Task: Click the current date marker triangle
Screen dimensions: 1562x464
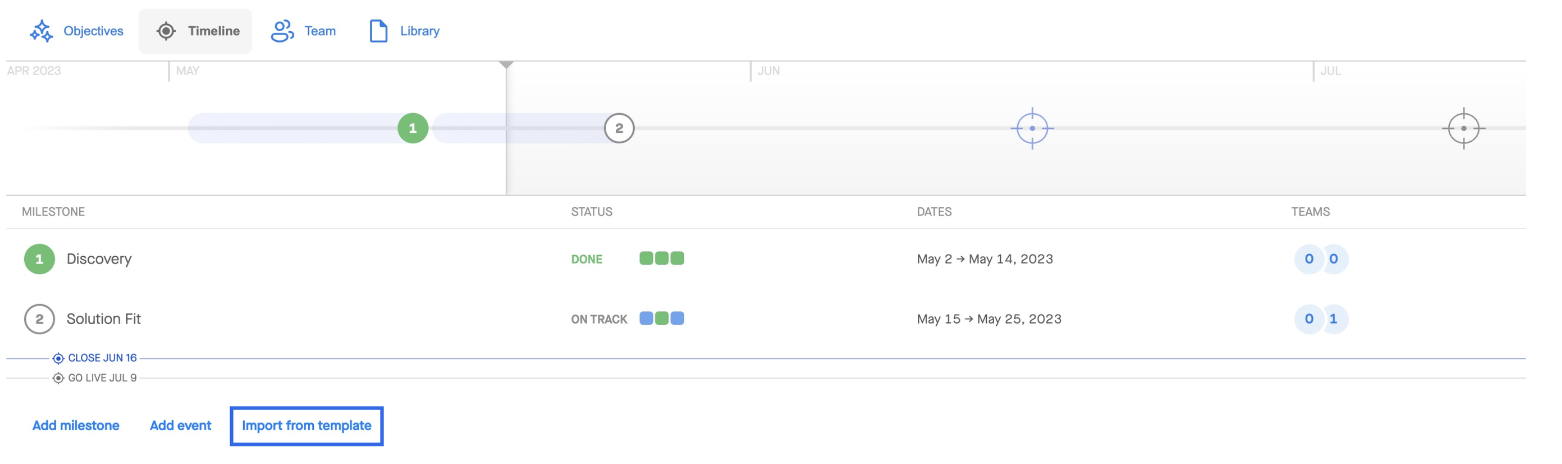Action: [x=507, y=65]
